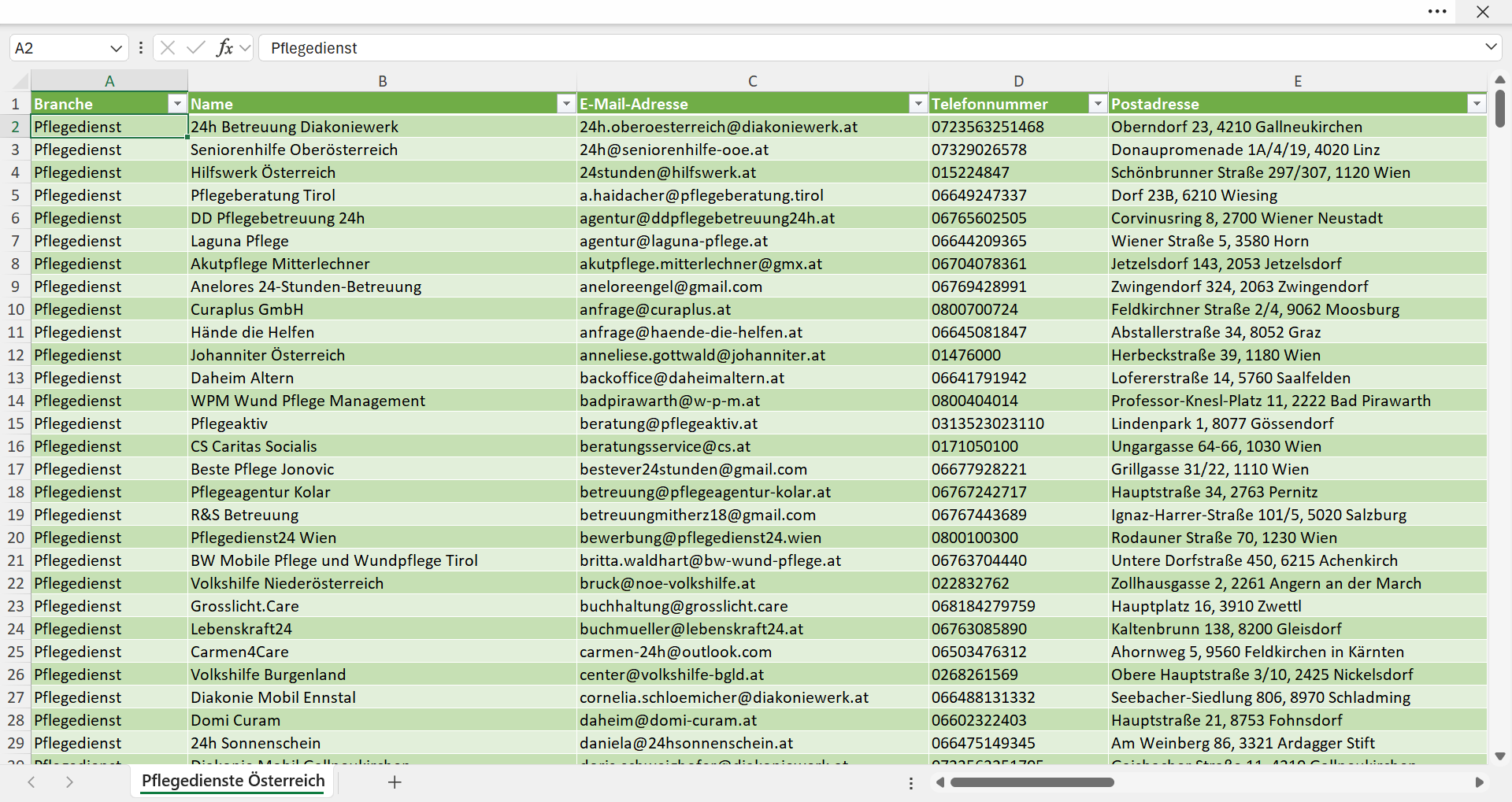The image size is (1512, 802).
Task: Select cell 'Untere Dorfstraße 450, 6215 Achenkirch'
Action: [x=1298, y=560]
